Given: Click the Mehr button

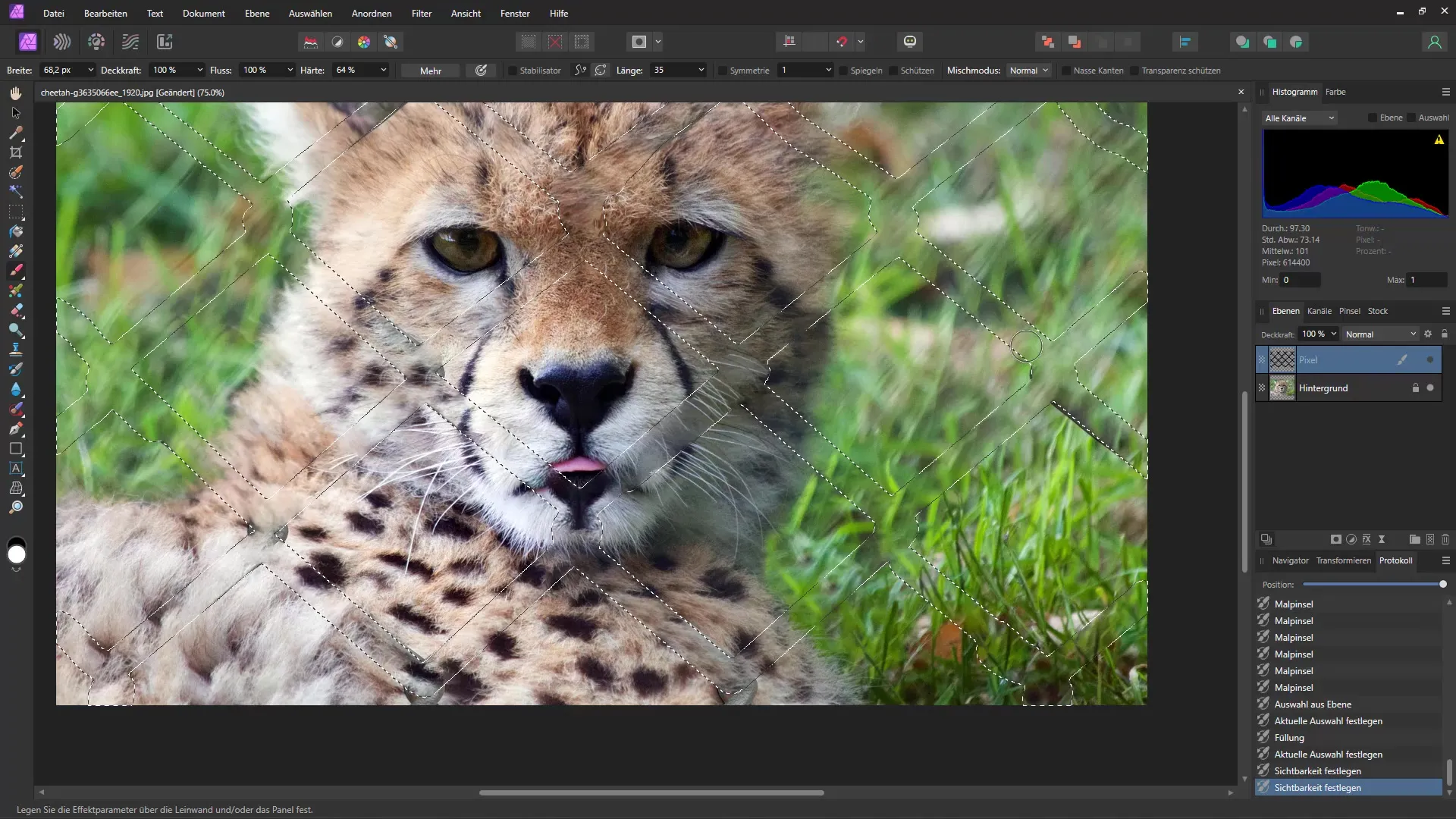Looking at the screenshot, I should pyautogui.click(x=431, y=71).
